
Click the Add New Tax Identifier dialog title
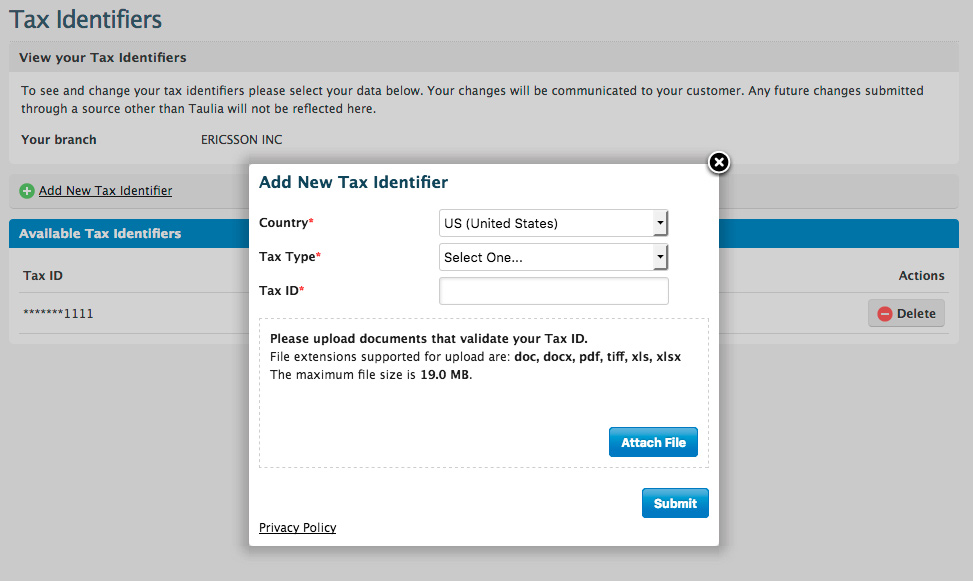point(353,182)
